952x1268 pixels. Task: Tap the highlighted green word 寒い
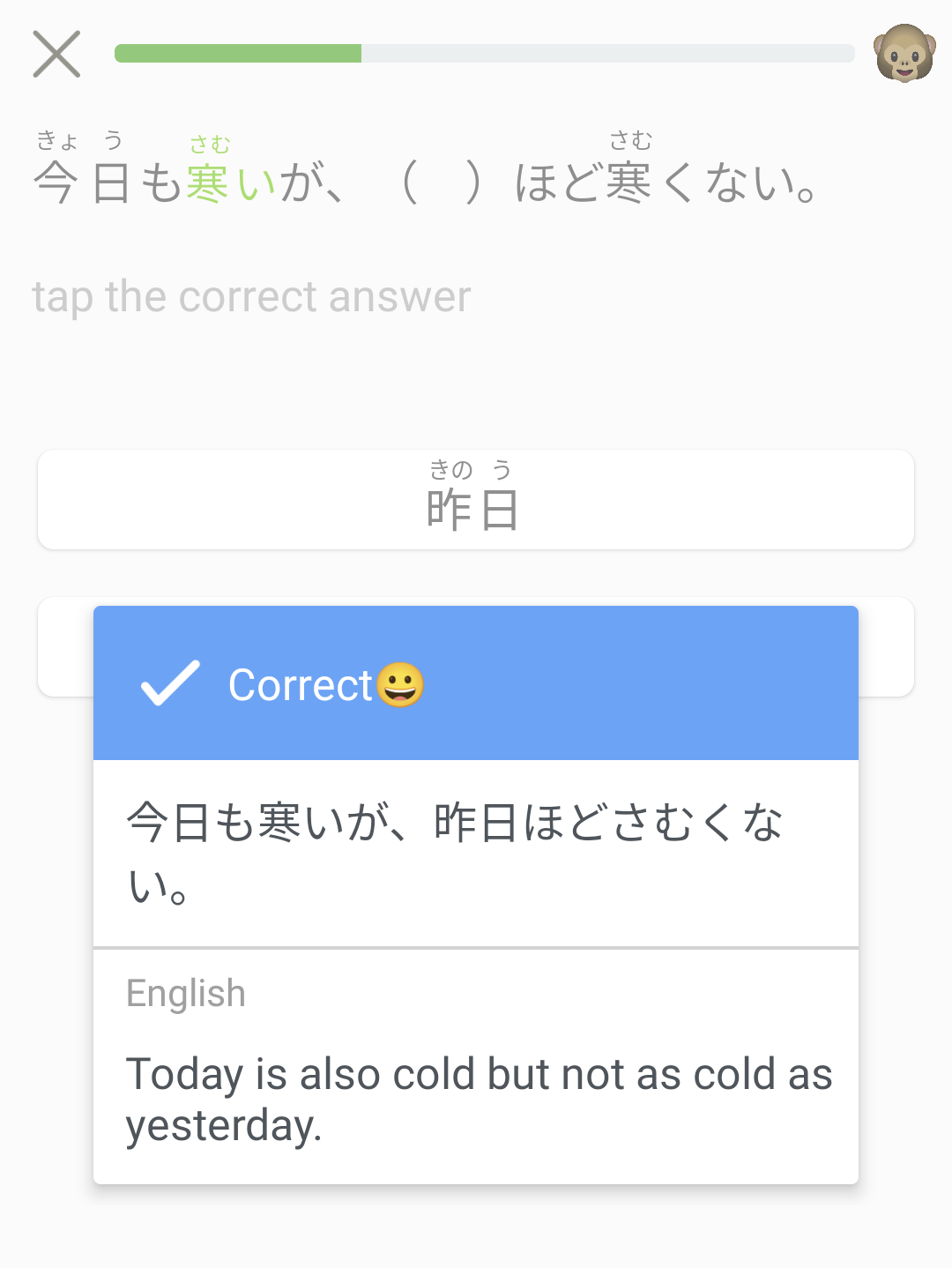click(232, 183)
